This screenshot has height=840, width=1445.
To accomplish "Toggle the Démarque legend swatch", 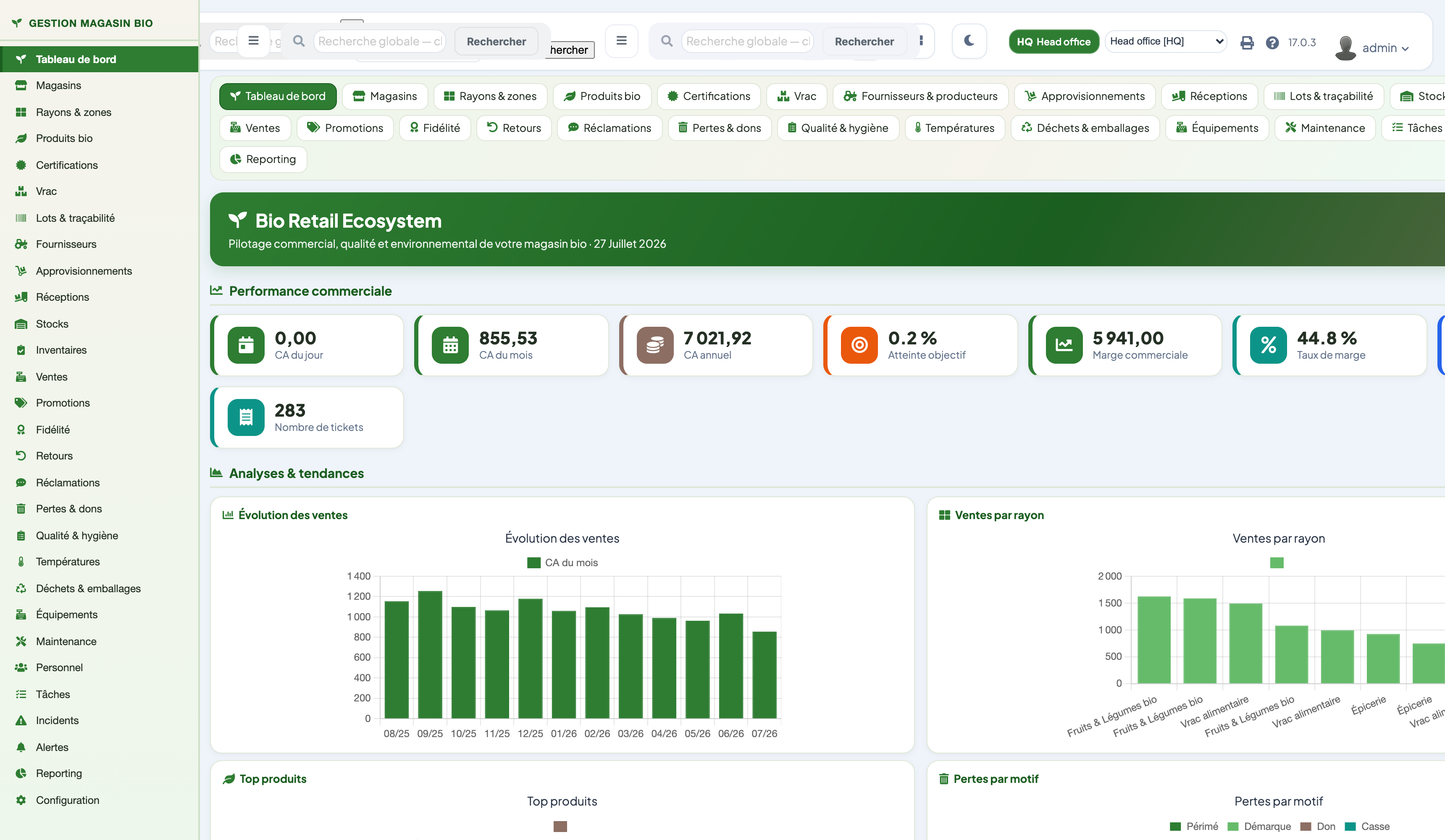I will (x=1233, y=827).
